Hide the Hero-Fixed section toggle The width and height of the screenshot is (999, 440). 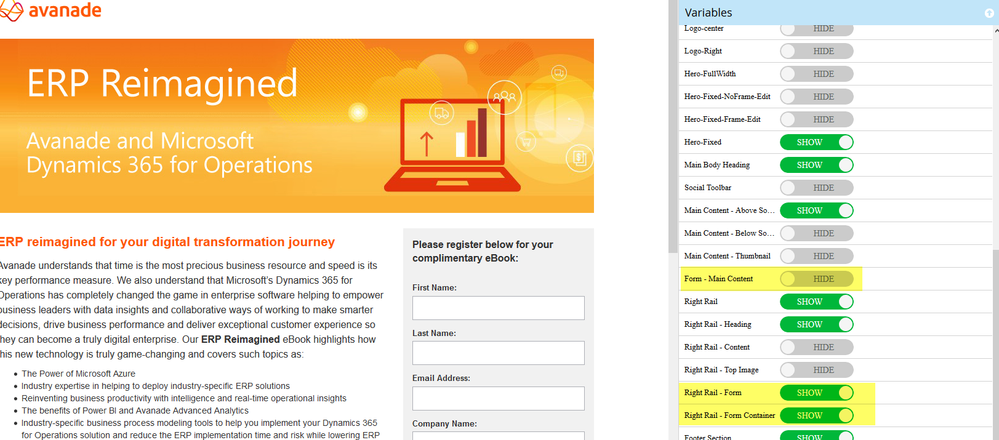click(816, 142)
